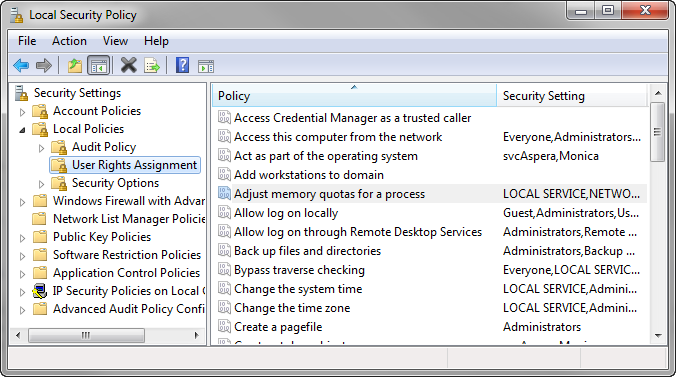Click the Export List toolbar icon

click(x=152, y=66)
